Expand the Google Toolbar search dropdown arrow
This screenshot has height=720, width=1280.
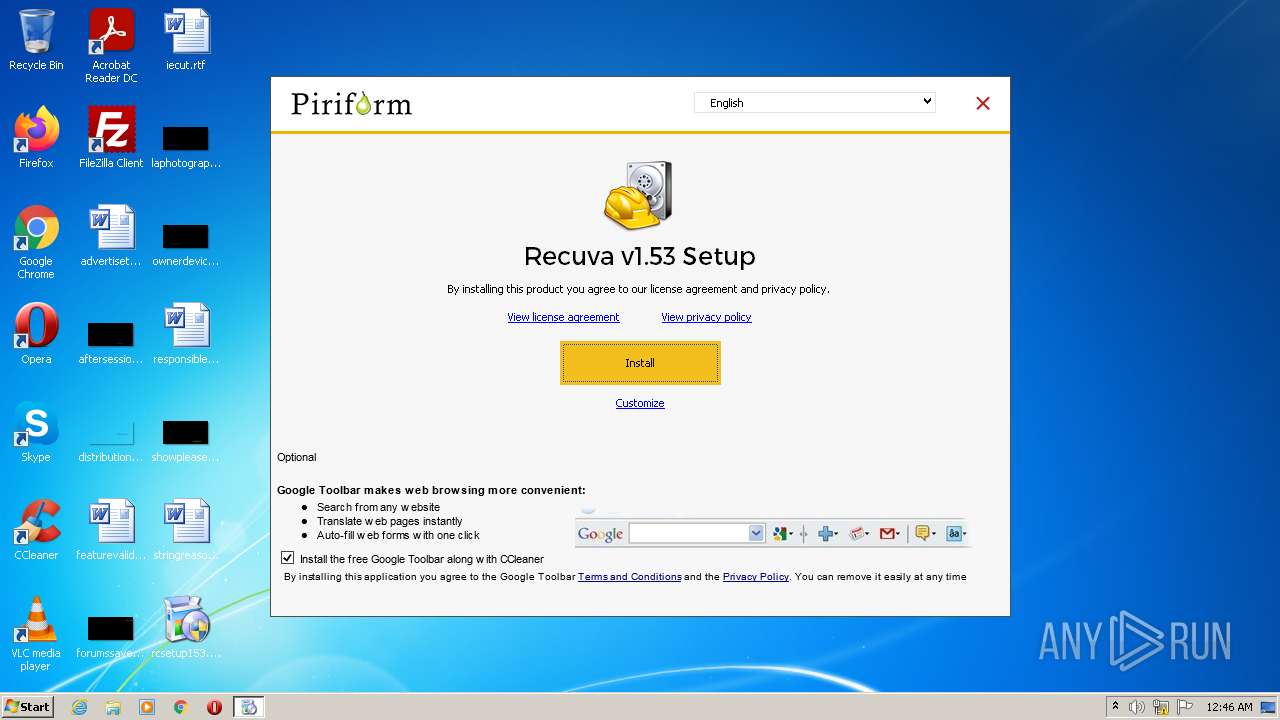756,534
